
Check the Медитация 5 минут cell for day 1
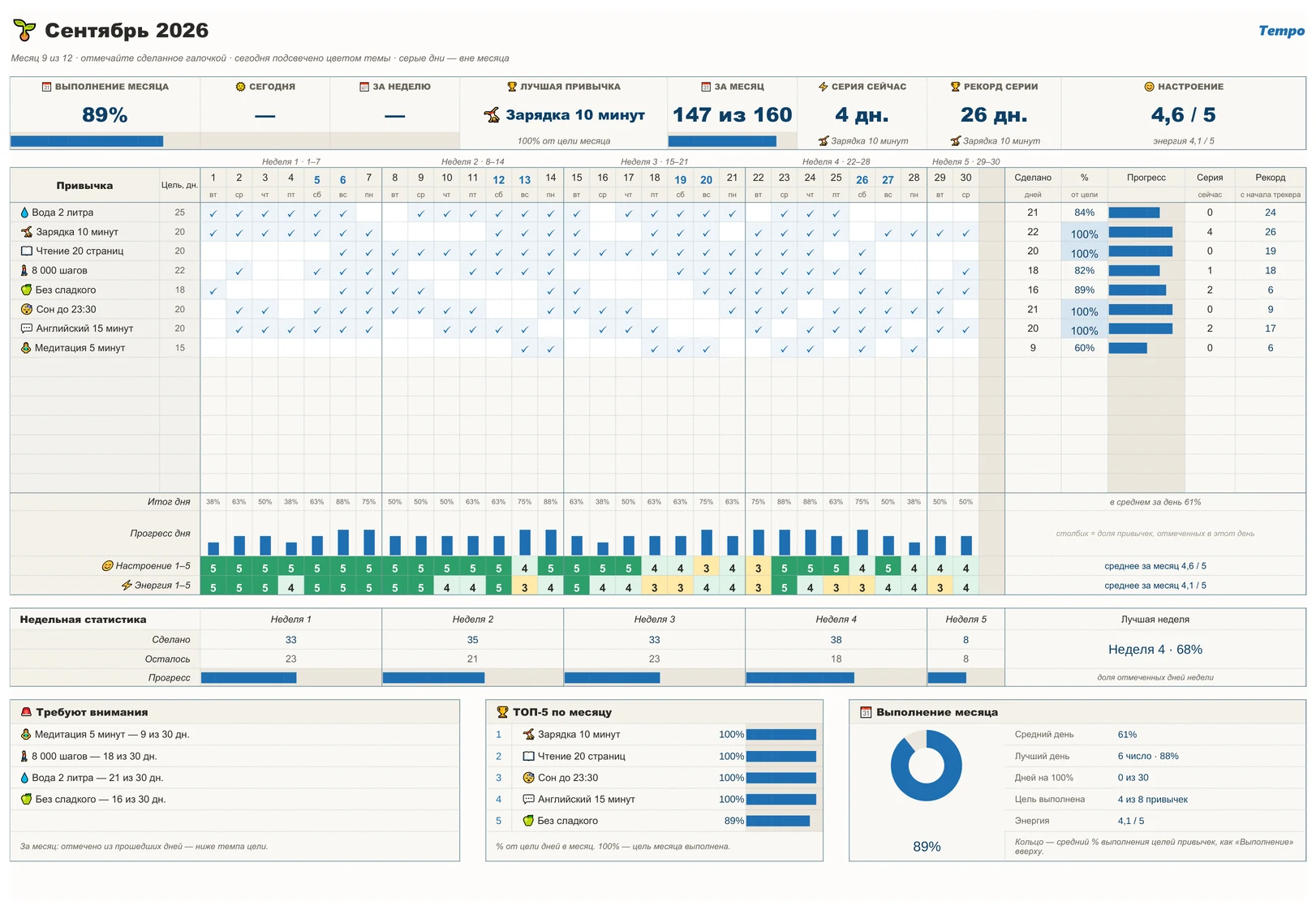[213, 348]
